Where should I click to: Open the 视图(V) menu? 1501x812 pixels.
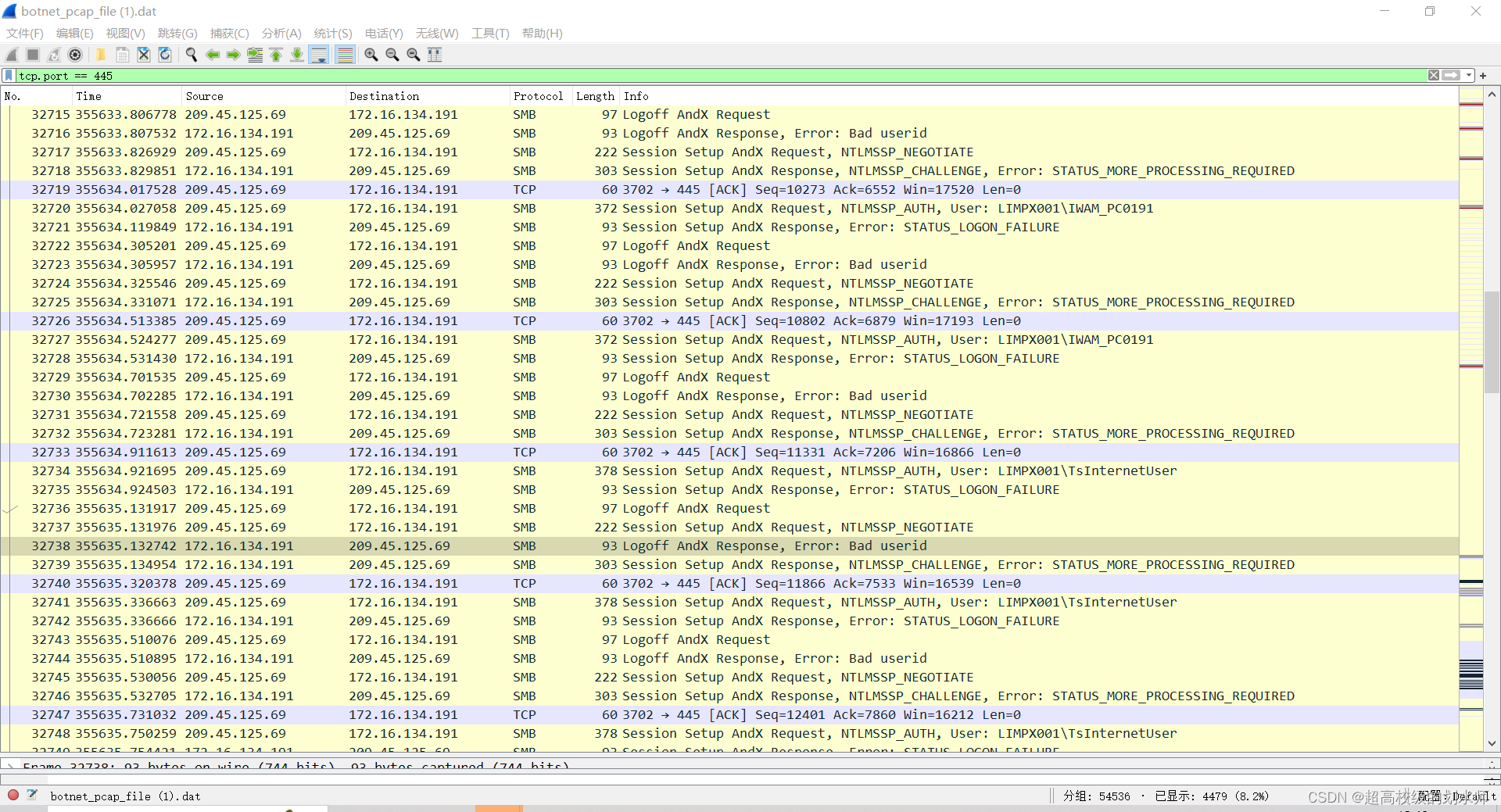[x=126, y=34]
